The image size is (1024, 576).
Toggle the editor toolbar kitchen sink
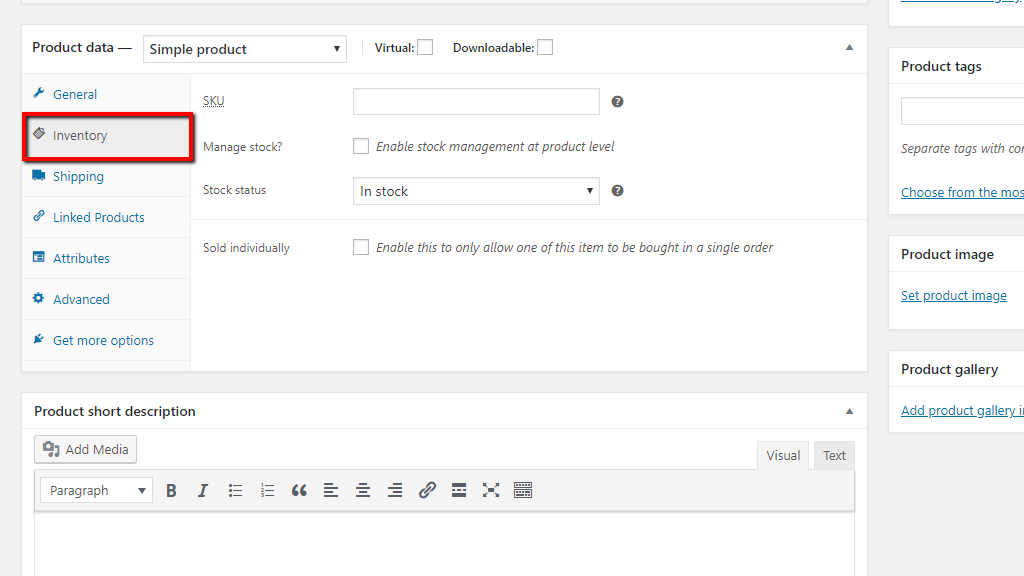click(x=523, y=490)
